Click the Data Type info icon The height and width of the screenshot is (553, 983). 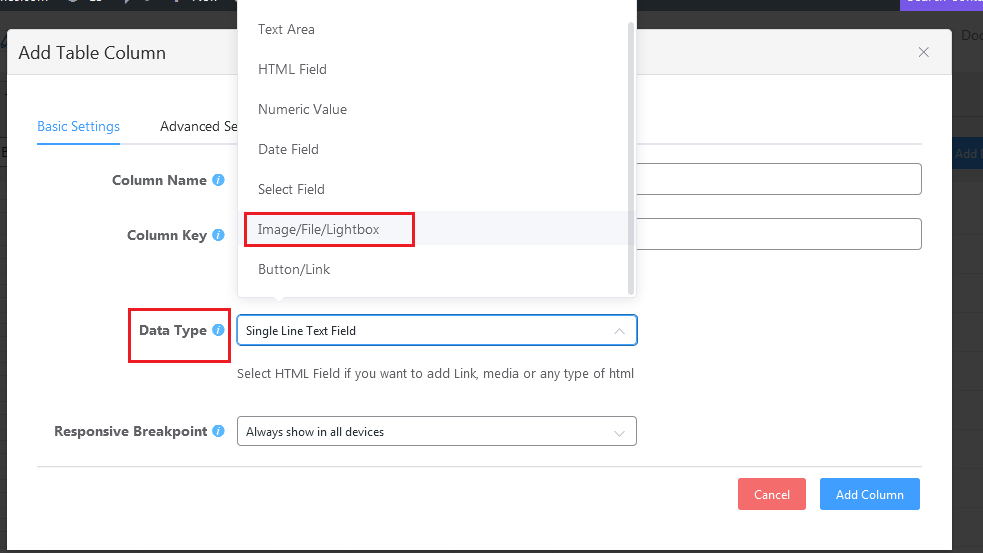click(218, 331)
